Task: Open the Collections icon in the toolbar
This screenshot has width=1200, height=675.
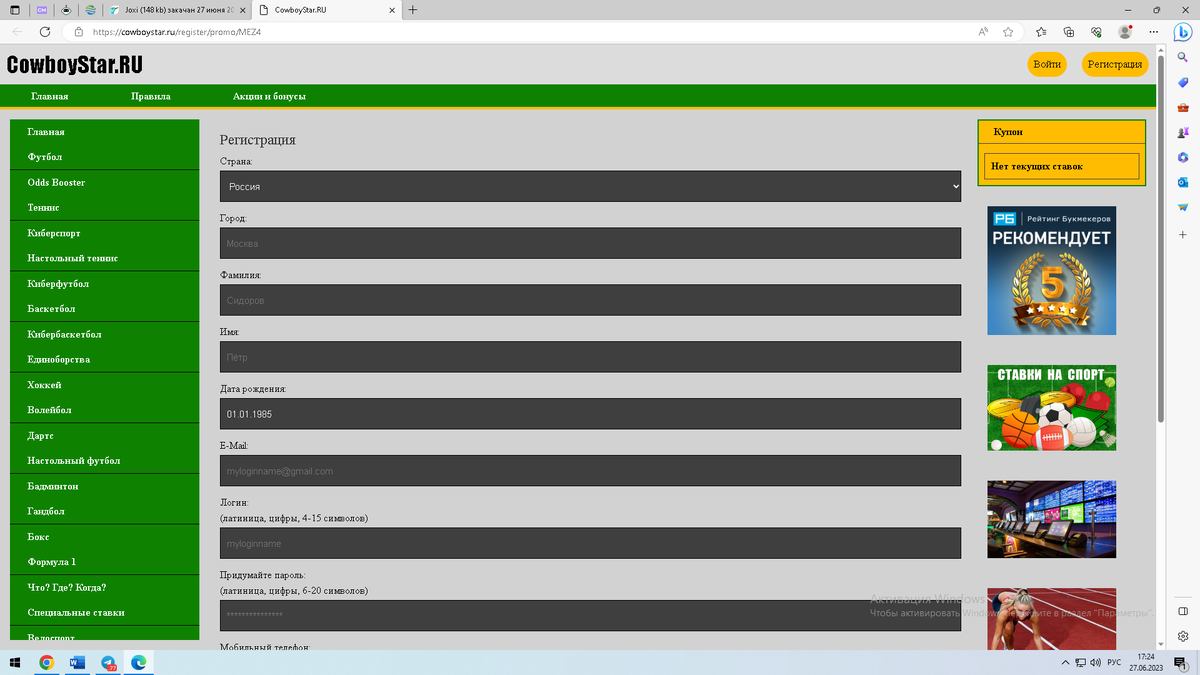Action: (x=1069, y=32)
